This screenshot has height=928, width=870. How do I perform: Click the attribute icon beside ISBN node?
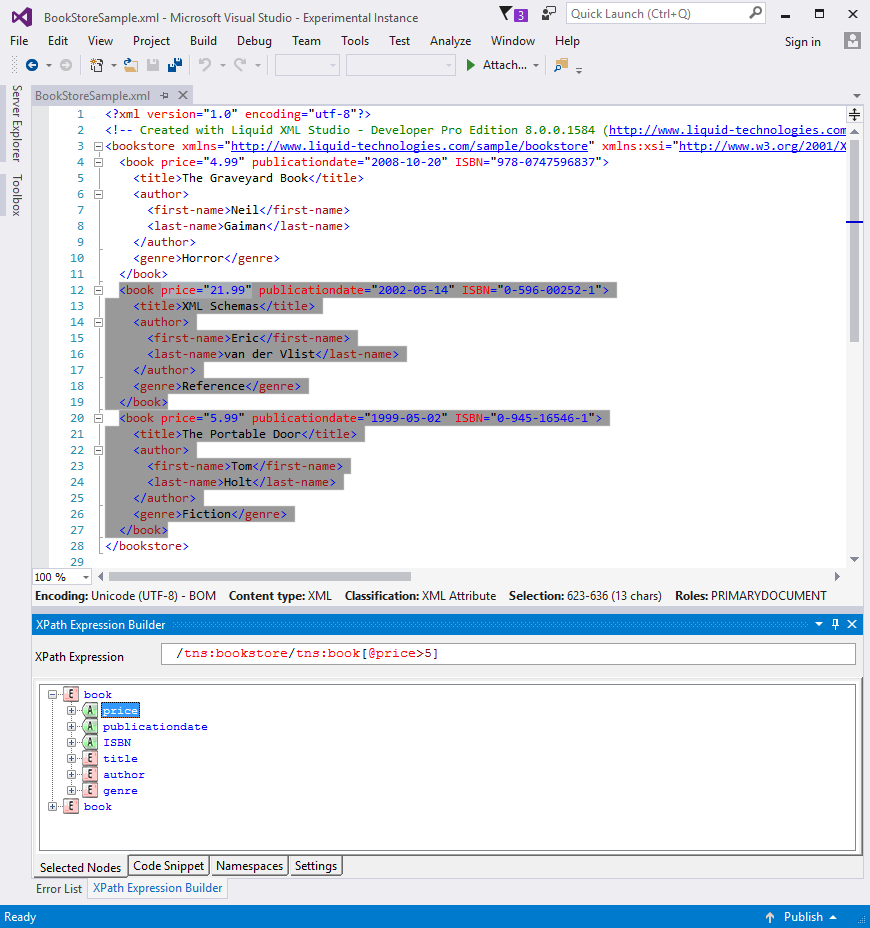click(90, 743)
